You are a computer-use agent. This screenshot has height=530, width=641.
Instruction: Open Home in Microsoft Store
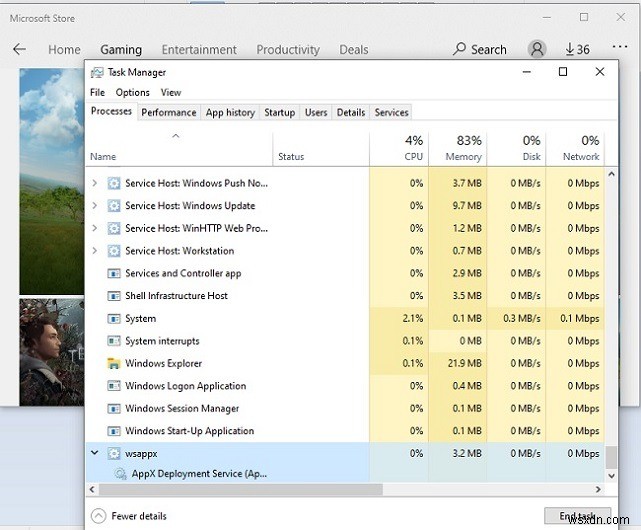[64, 50]
